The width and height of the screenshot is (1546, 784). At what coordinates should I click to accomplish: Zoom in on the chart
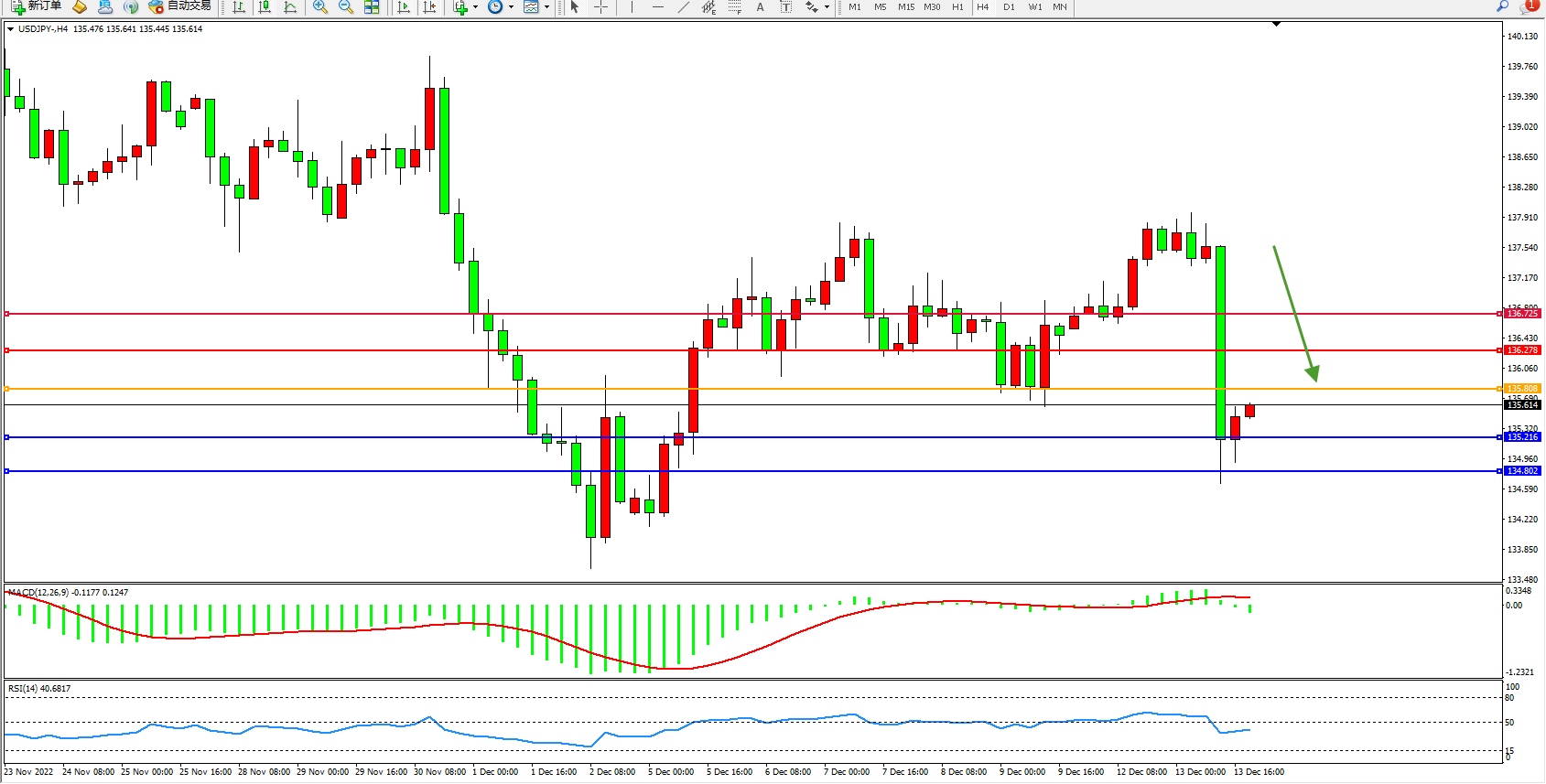coord(319,7)
